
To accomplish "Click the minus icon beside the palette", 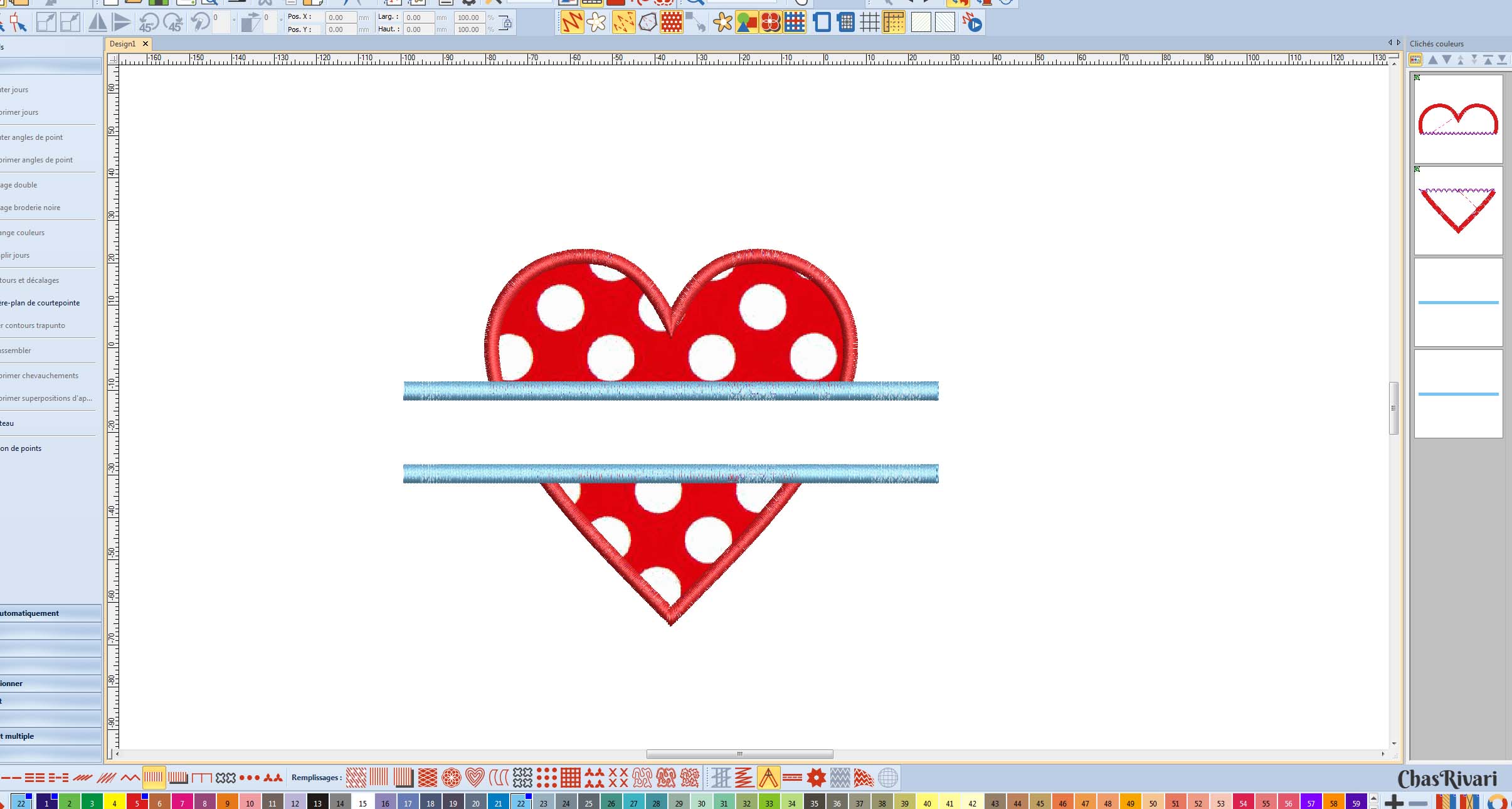I will (x=1417, y=803).
